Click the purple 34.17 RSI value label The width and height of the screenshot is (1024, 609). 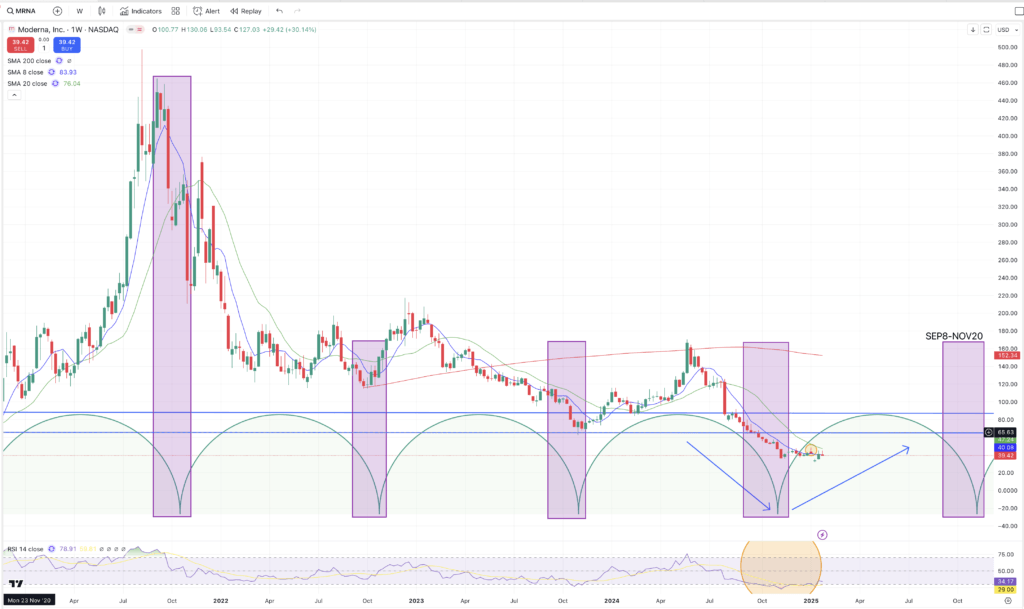click(x=1006, y=582)
